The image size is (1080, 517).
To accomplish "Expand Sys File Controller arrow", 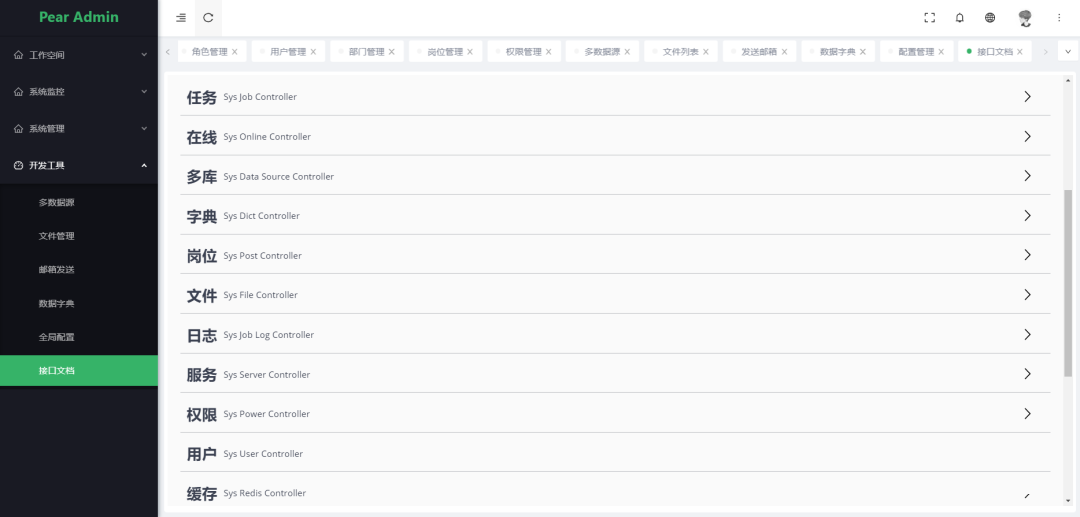I will point(1028,295).
